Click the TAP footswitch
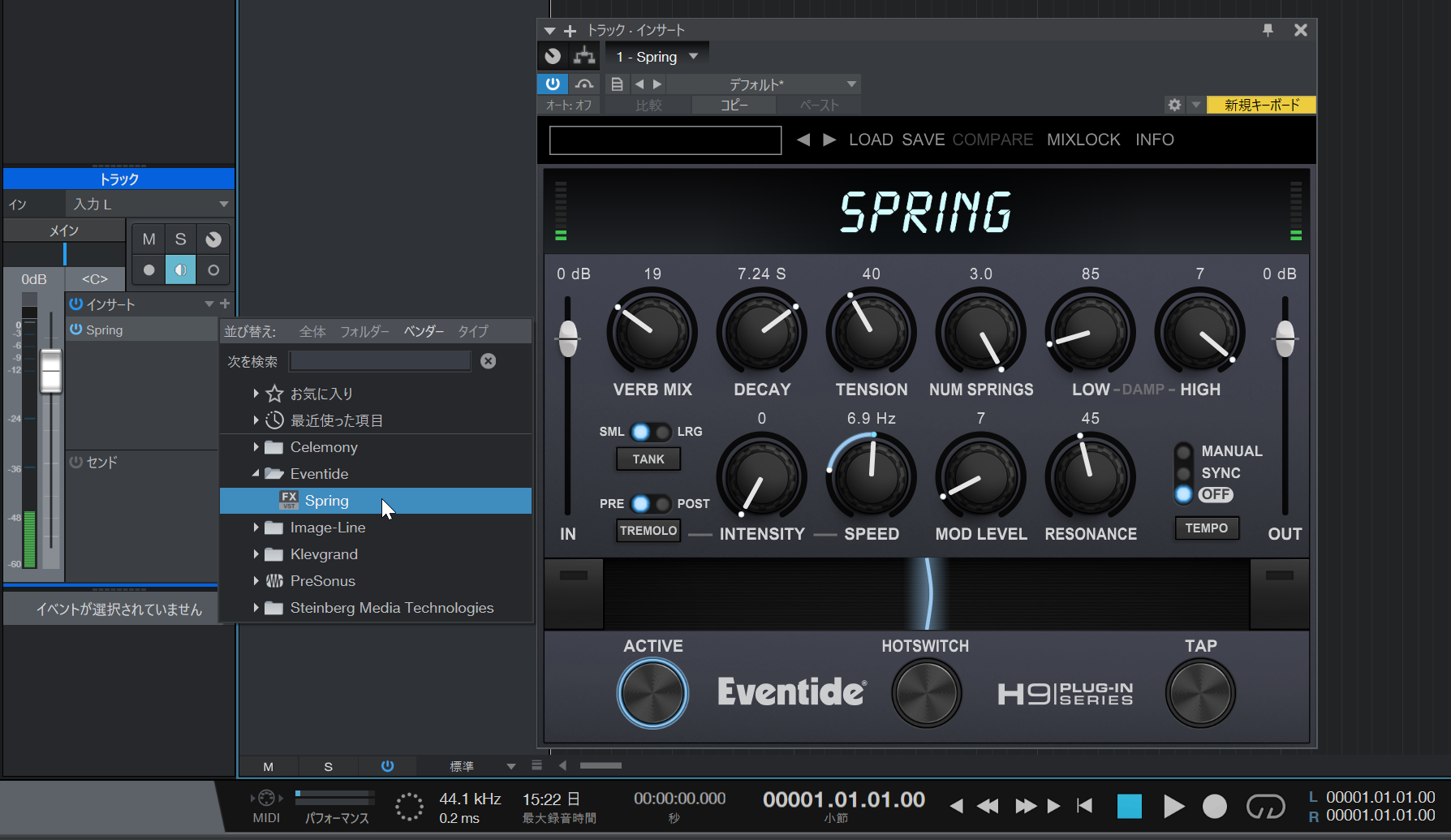1451x840 pixels. pos(1200,693)
